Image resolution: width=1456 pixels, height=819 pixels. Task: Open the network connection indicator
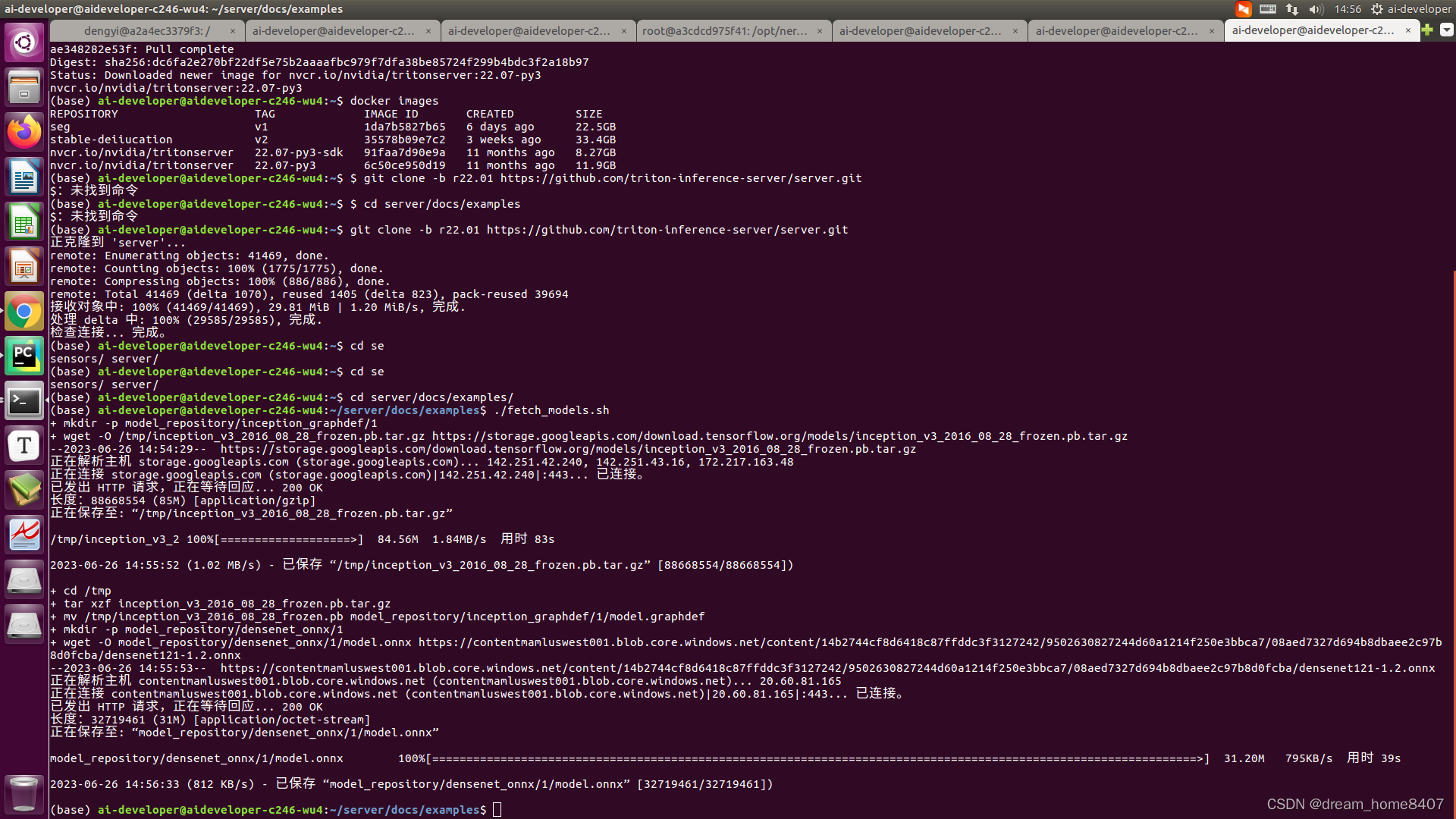(x=1292, y=9)
